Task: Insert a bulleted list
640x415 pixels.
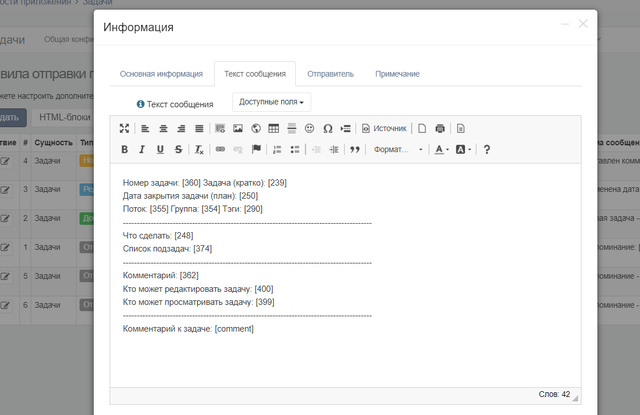Action: [295, 149]
